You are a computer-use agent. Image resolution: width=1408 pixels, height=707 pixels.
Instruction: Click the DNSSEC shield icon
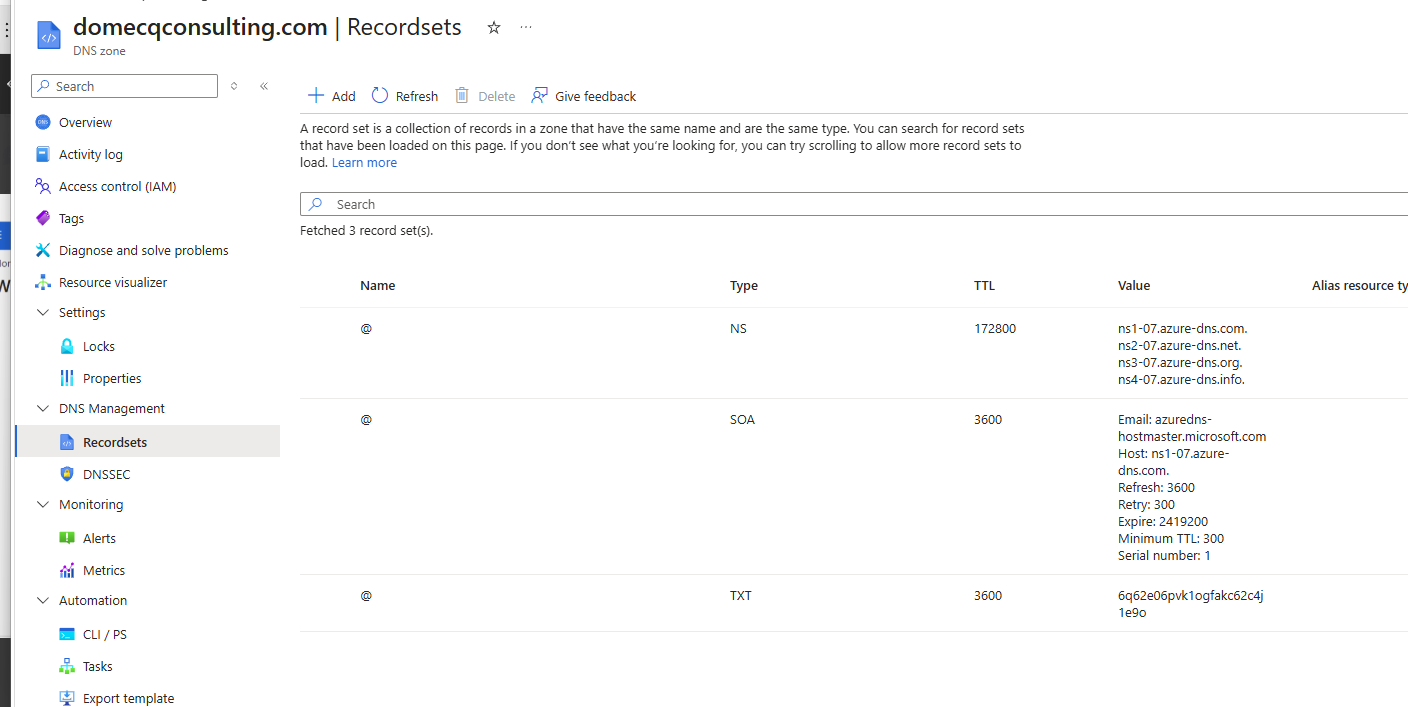coord(67,474)
